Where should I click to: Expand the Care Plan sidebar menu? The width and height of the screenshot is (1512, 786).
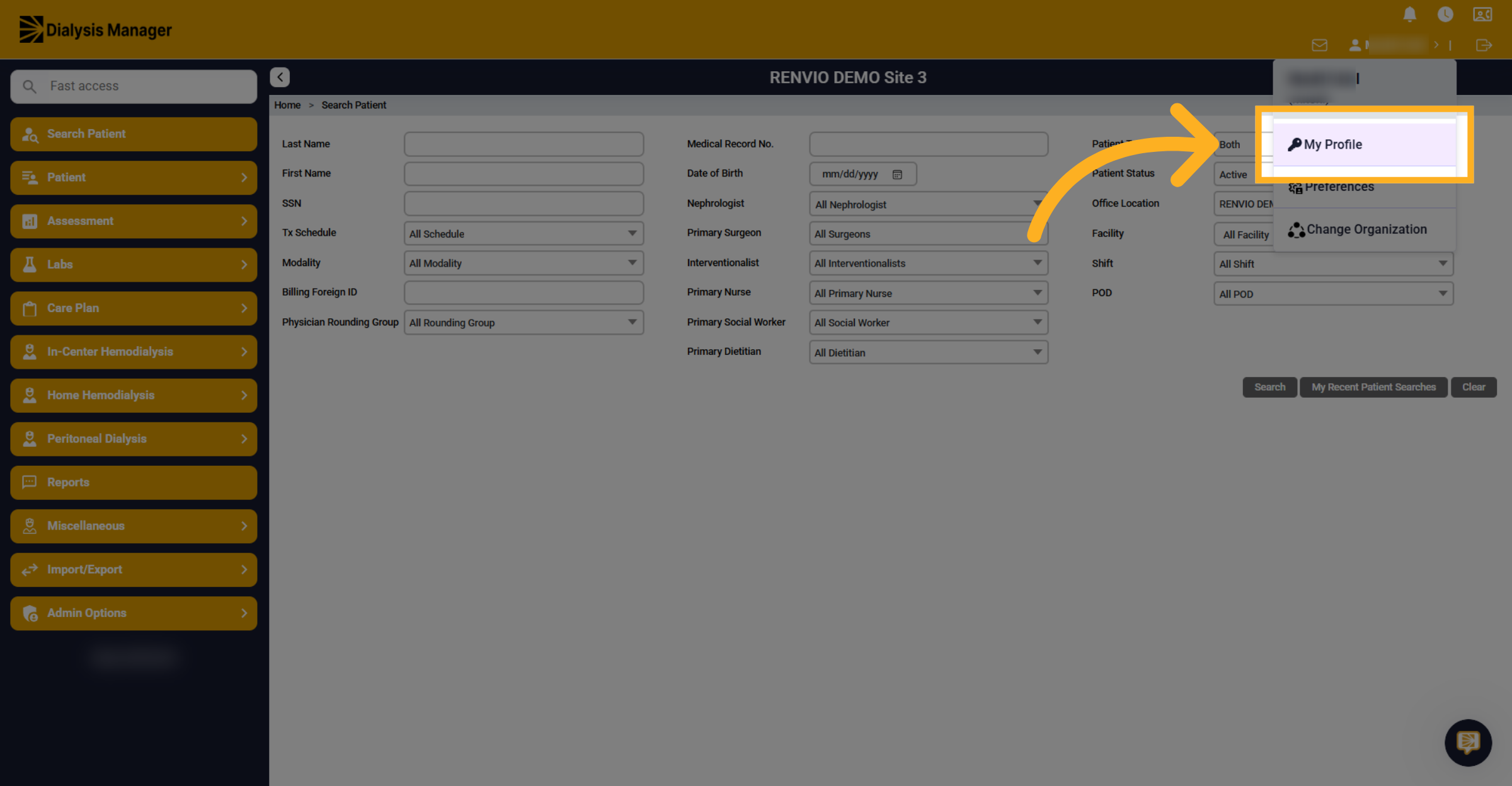[x=134, y=308]
